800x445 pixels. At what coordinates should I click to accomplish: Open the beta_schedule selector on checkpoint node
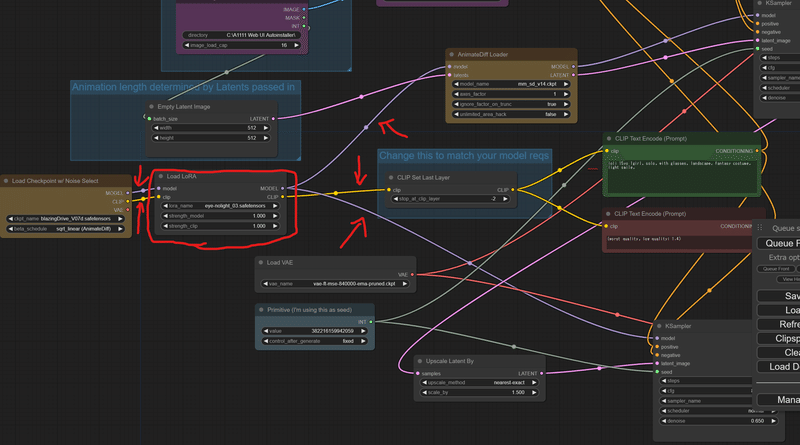coord(65,229)
